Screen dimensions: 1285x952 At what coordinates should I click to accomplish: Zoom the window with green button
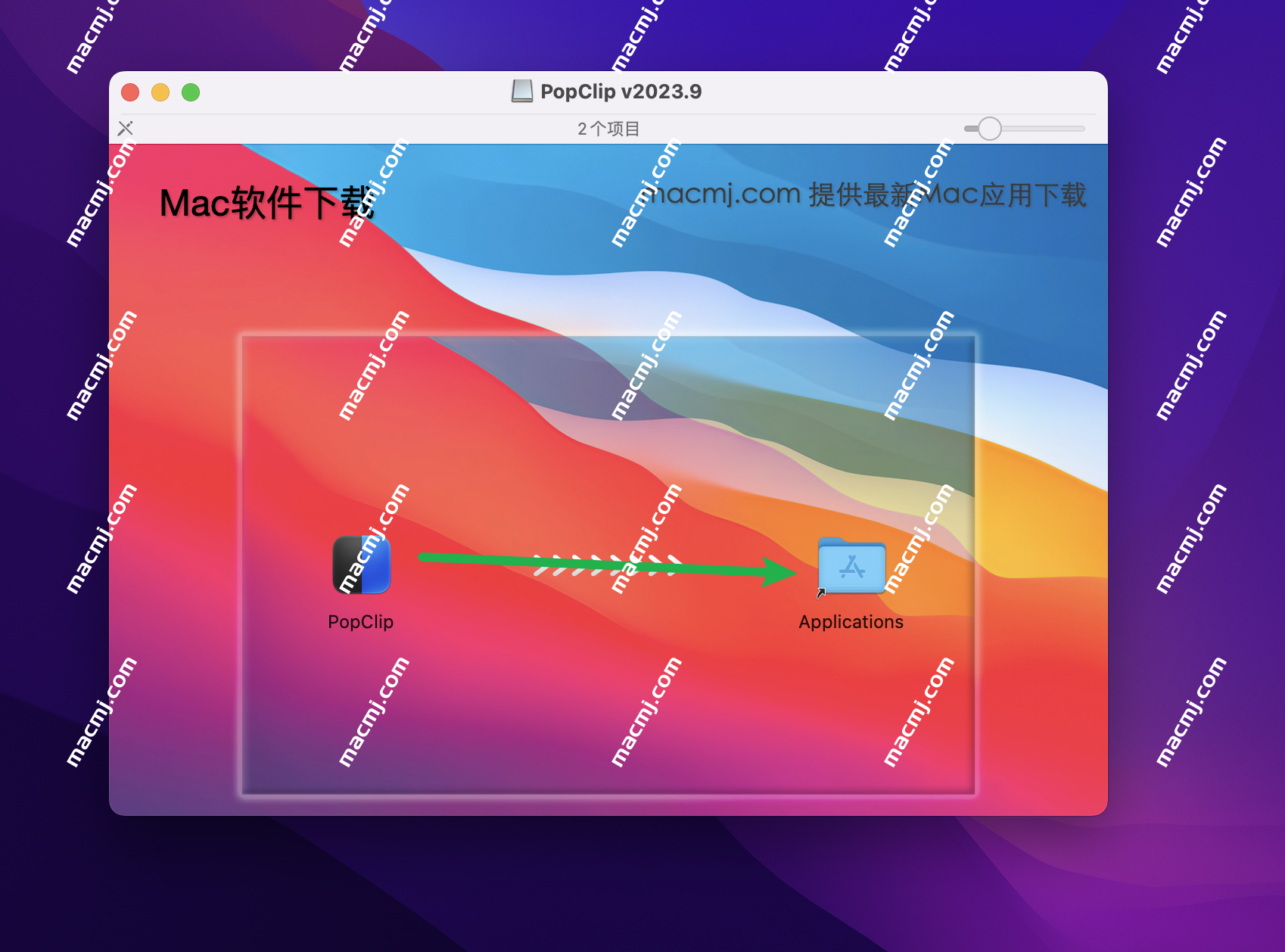[x=191, y=92]
